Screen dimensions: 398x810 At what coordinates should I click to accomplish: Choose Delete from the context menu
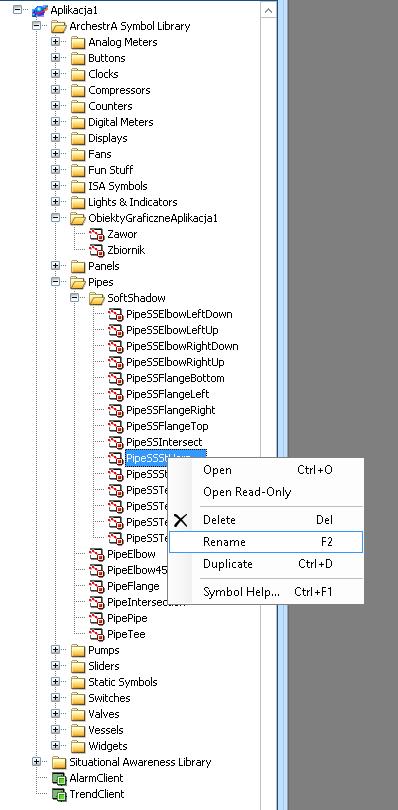click(266, 520)
